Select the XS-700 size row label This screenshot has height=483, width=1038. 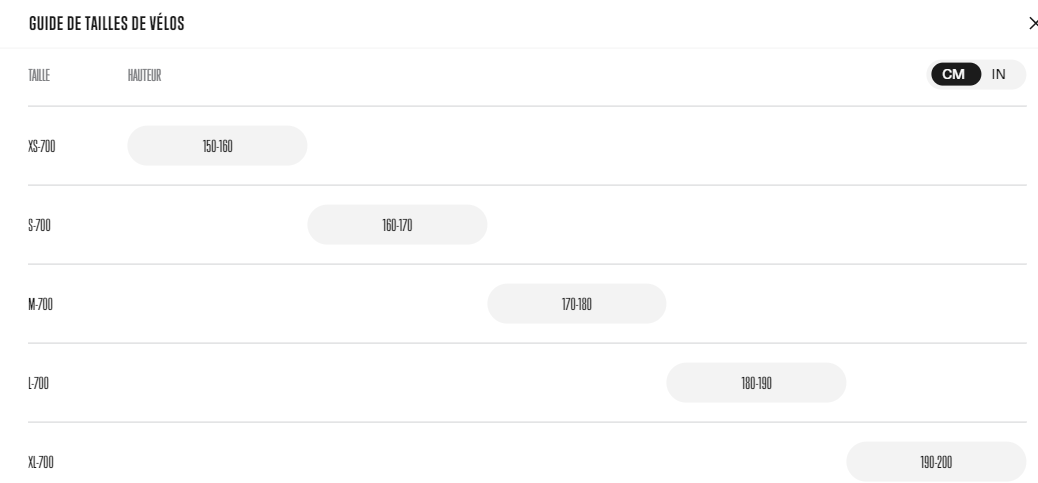coord(42,146)
